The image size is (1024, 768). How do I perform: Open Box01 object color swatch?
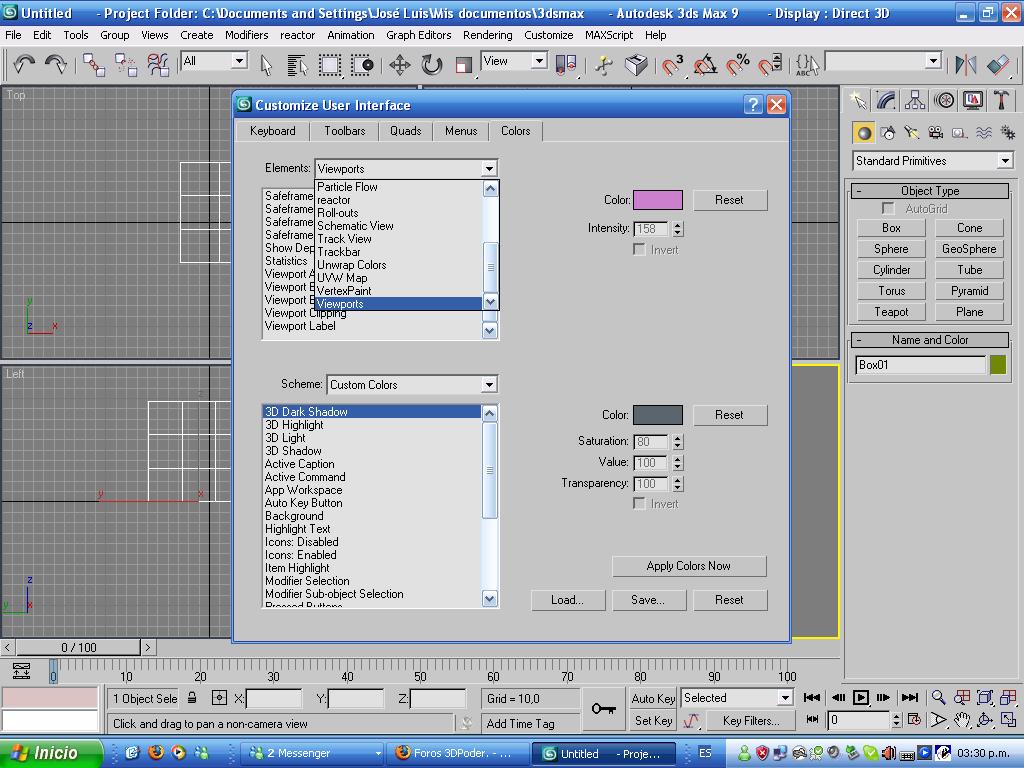[998, 364]
